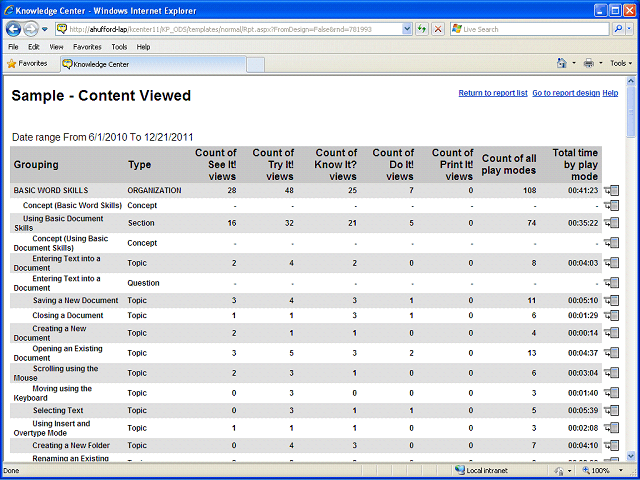Go back with the browser Back button
The image size is (640, 480).
click(x=13, y=29)
